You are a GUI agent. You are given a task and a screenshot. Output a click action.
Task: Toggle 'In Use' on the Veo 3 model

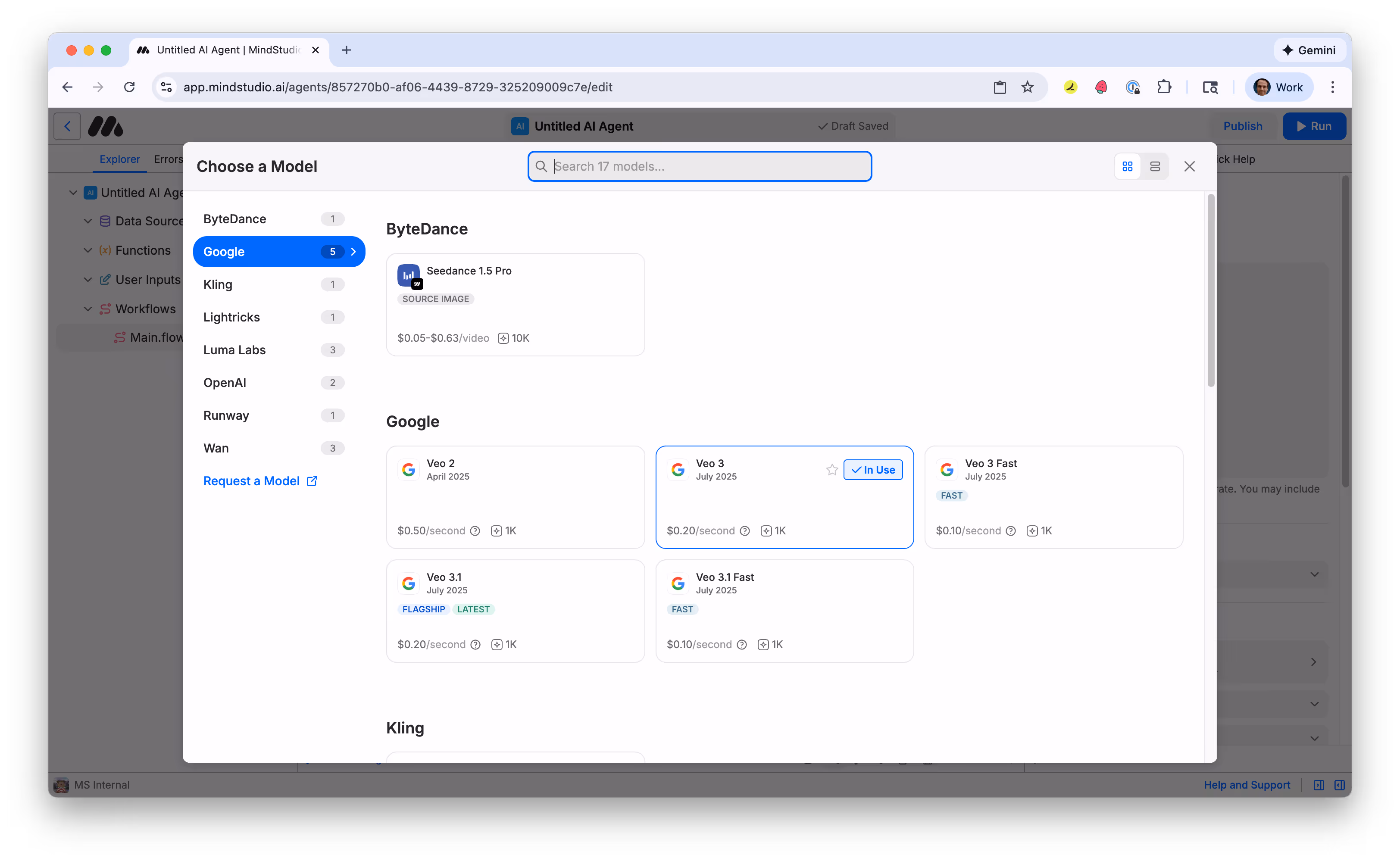[872, 469]
